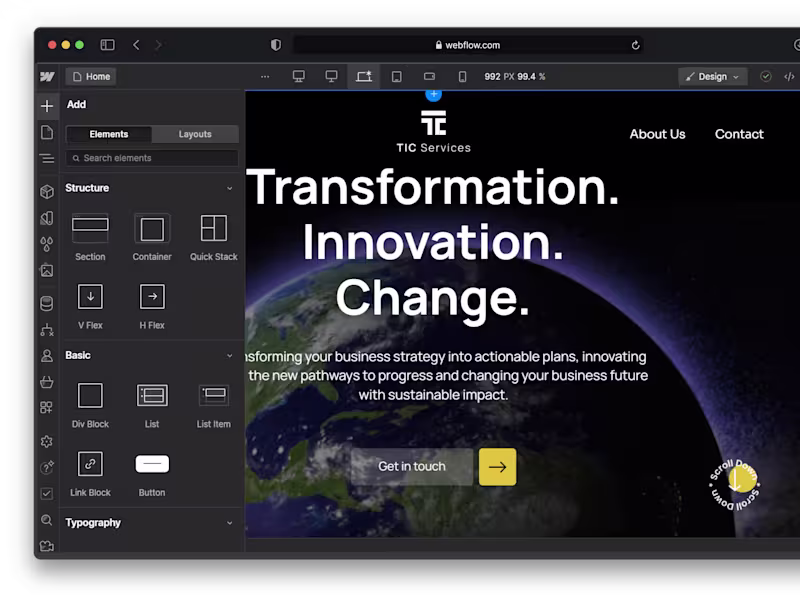Image resolution: width=800 pixels, height=600 pixels.
Task: Open the Apps grid icon
Action: click(x=47, y=407)
